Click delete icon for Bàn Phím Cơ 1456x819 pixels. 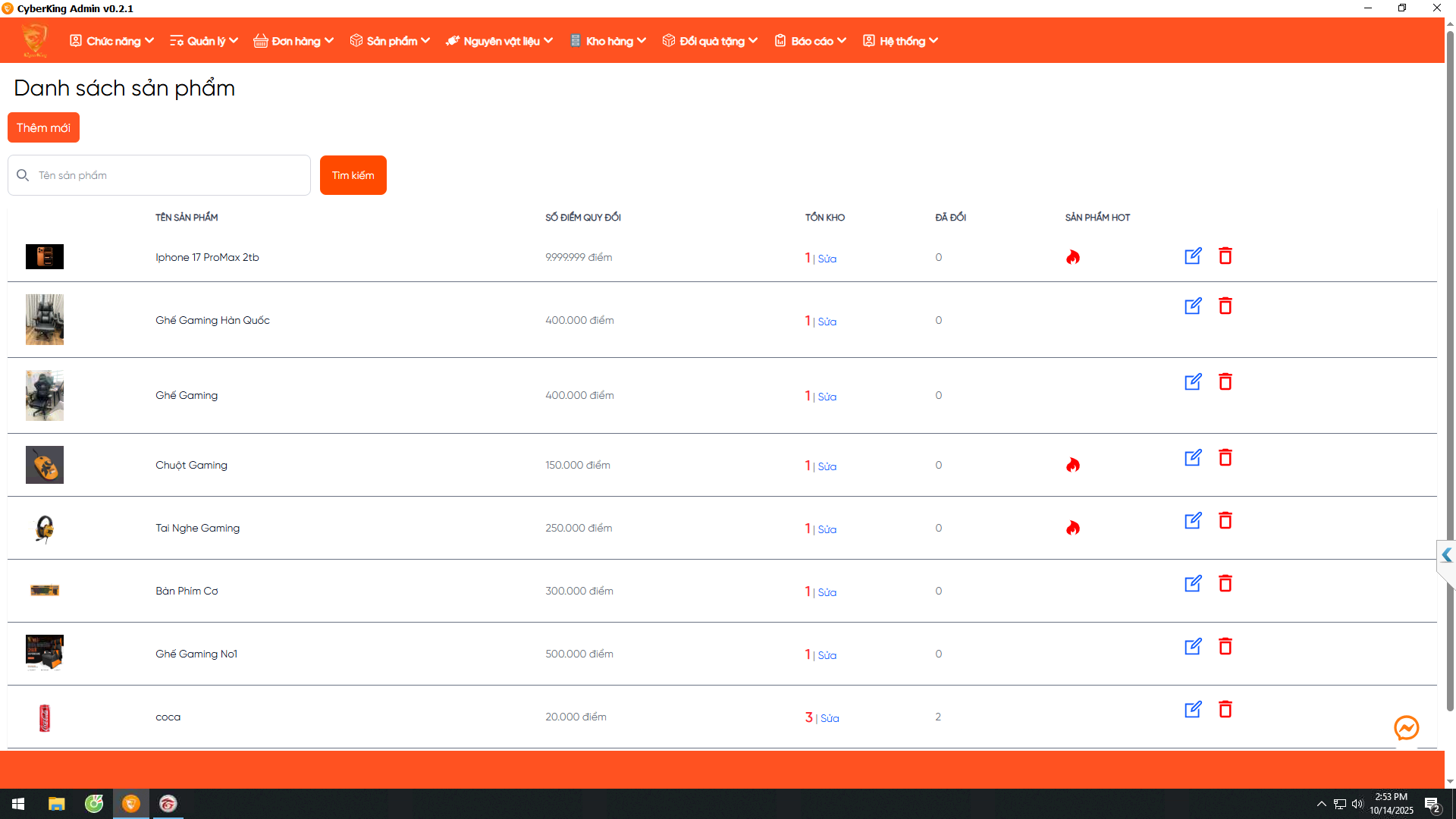pyautogui.click(x=1225, y=584)
